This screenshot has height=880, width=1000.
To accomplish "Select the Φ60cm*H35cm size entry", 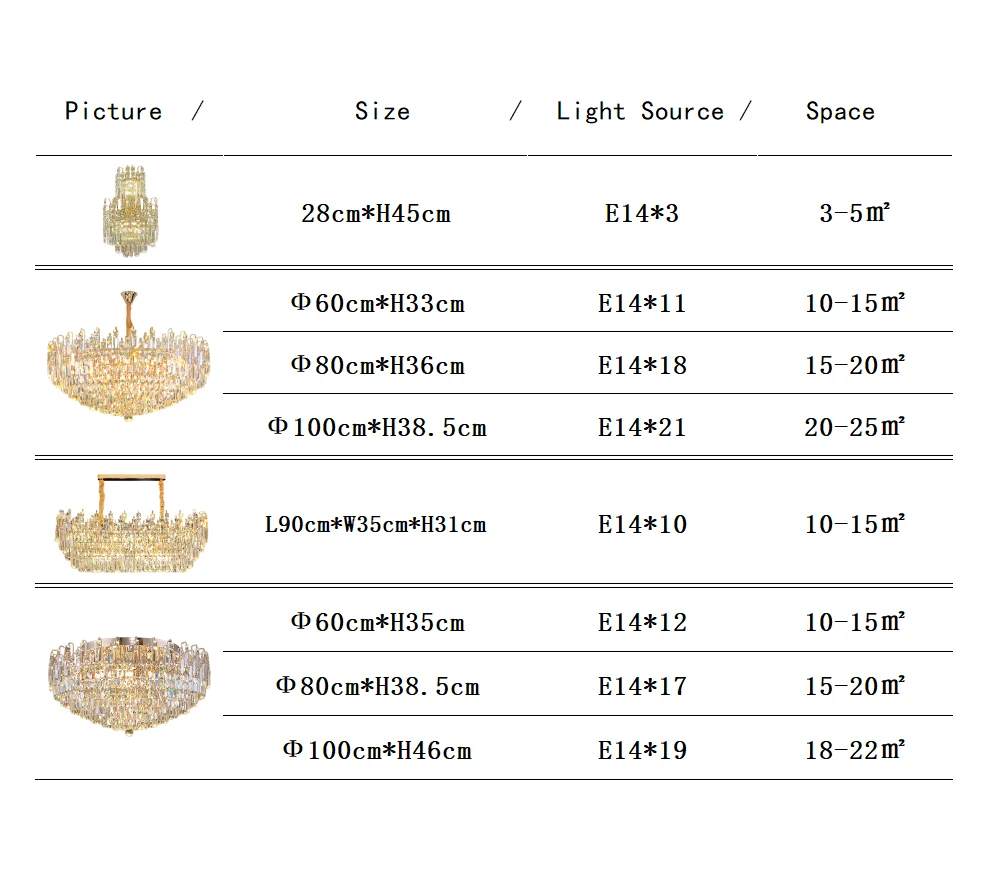I will 378,622.
